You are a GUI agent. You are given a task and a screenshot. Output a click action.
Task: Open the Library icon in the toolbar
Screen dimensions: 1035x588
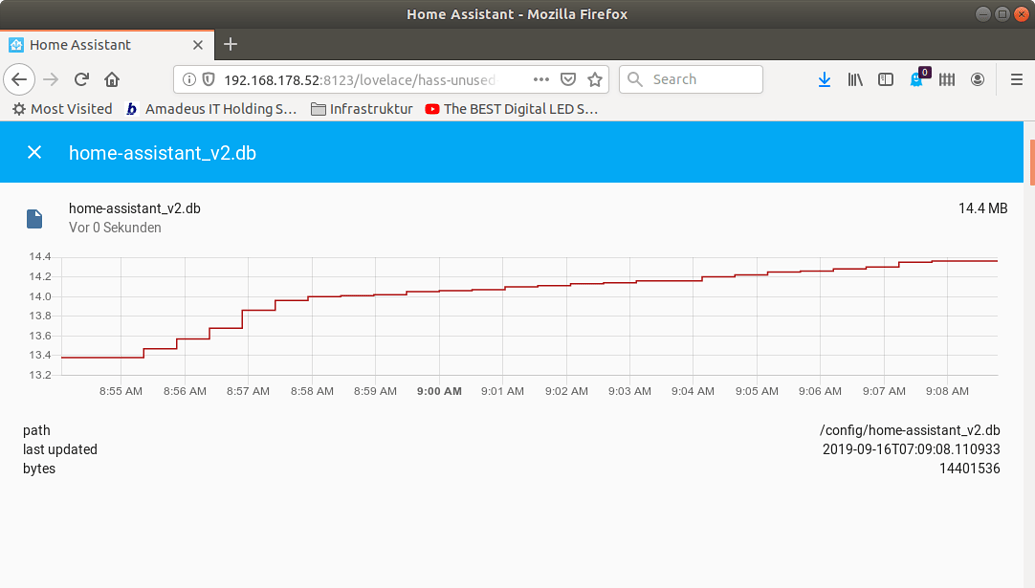(x=855, y=79)
